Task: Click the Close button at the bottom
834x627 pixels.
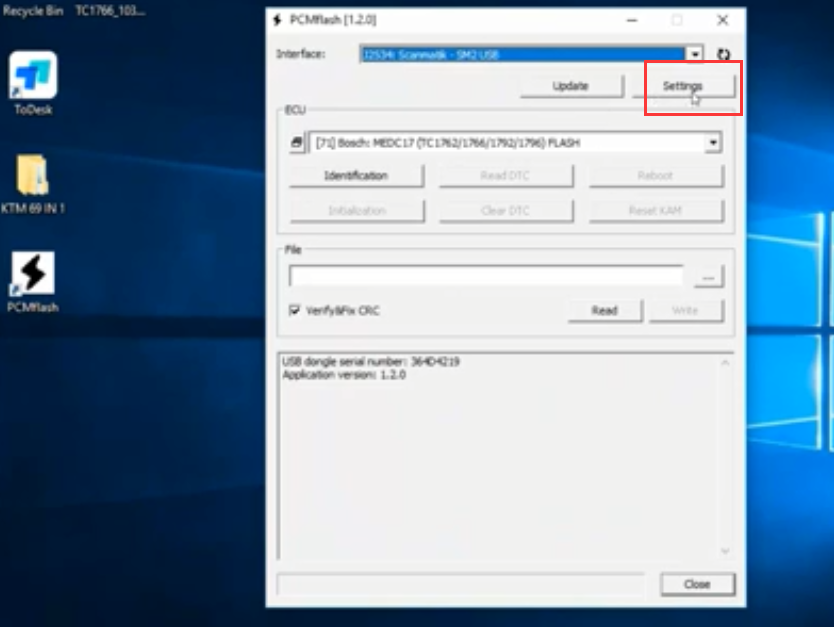Action: click(697, 584)
